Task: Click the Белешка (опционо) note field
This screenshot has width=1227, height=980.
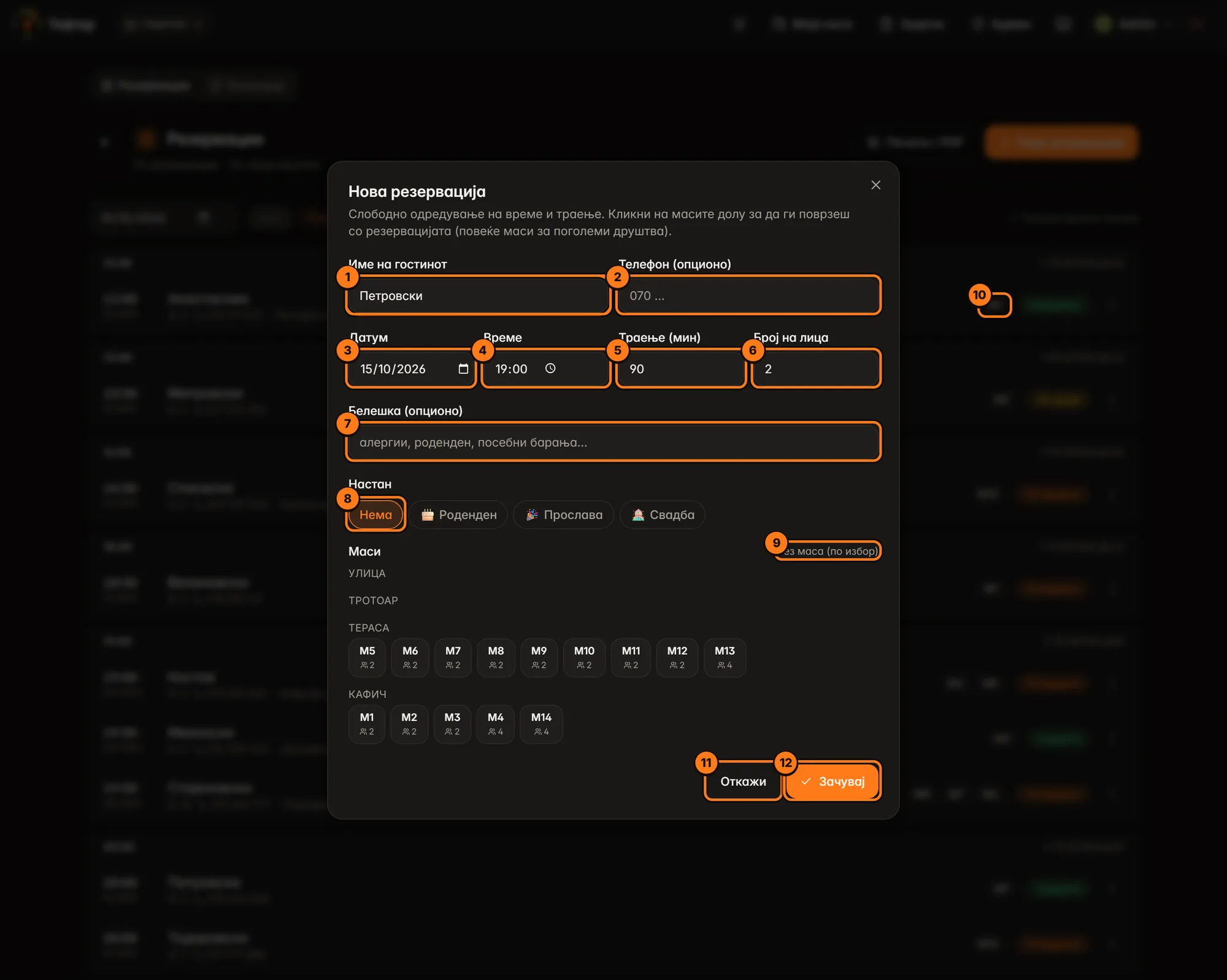Action: click(x=613, y=442)
